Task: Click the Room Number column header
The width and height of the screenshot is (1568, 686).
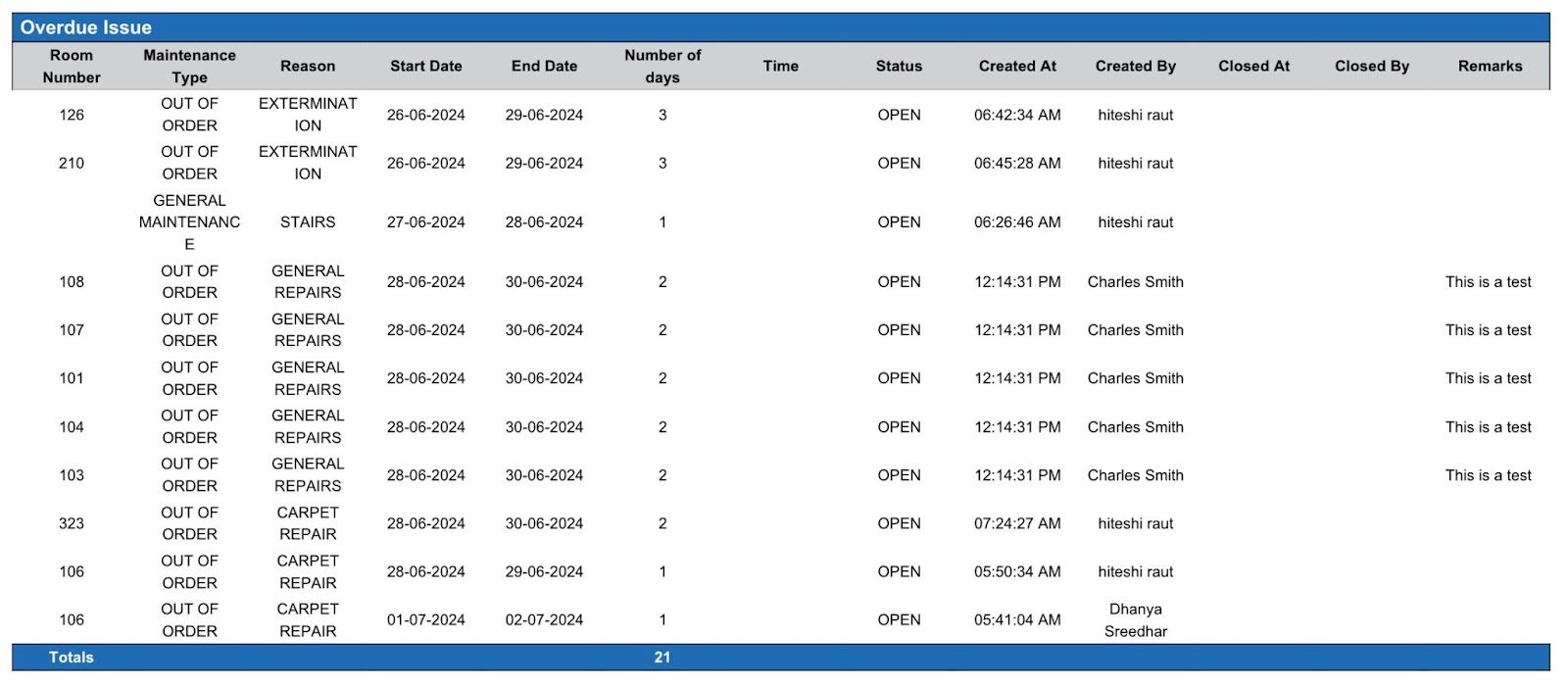Action: tap(72, 66)
